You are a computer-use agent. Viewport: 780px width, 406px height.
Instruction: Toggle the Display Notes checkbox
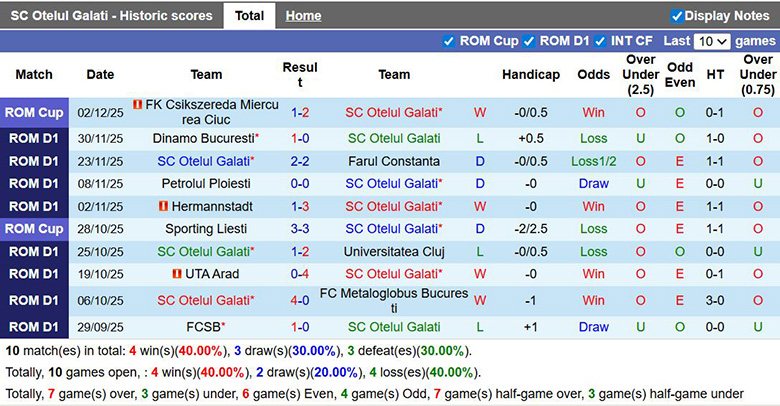coord(677,16)
